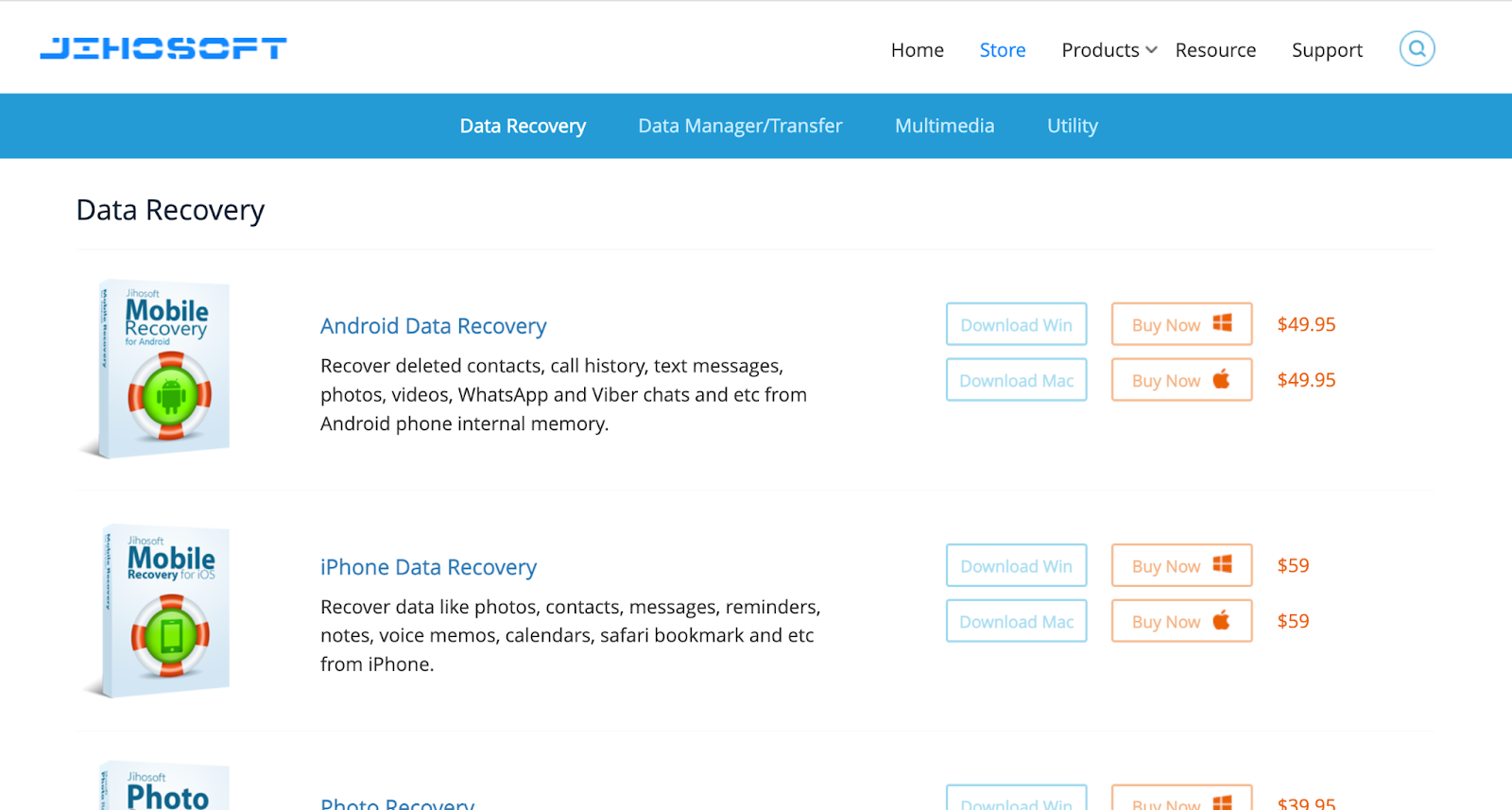
Task: Open the search magnifier icon
Action: [x=1417, y=48]
